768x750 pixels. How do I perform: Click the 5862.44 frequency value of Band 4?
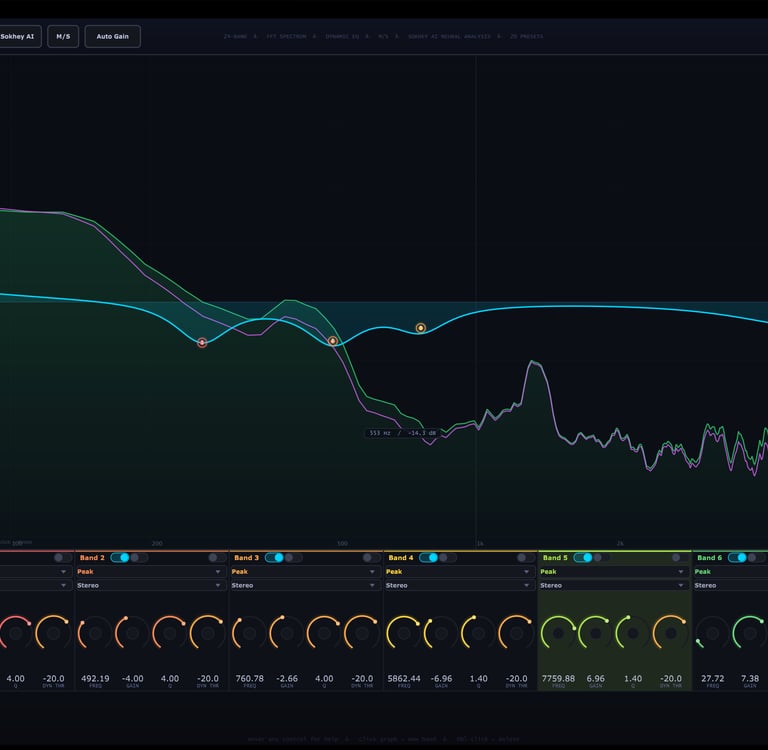[404, 678]
